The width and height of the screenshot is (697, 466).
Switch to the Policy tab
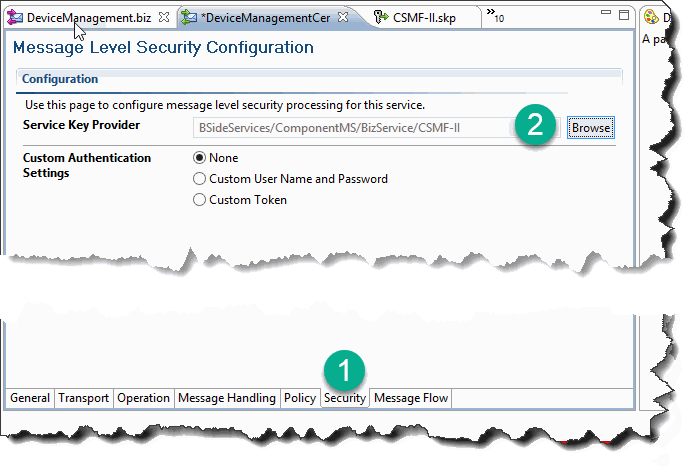pos(300,398)
